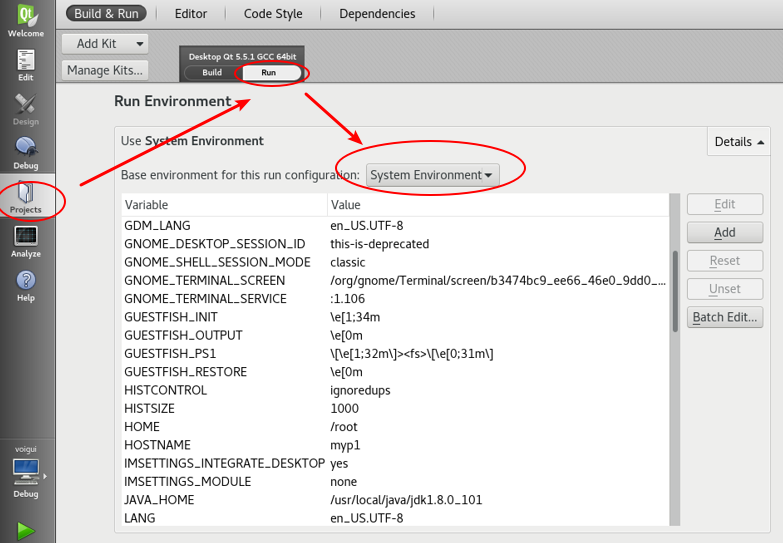Select GNOME_DESKTOP_SESSION_ID variable
Image resolution: width=783 pixels, height=543 pixels.
pos(395,244)
